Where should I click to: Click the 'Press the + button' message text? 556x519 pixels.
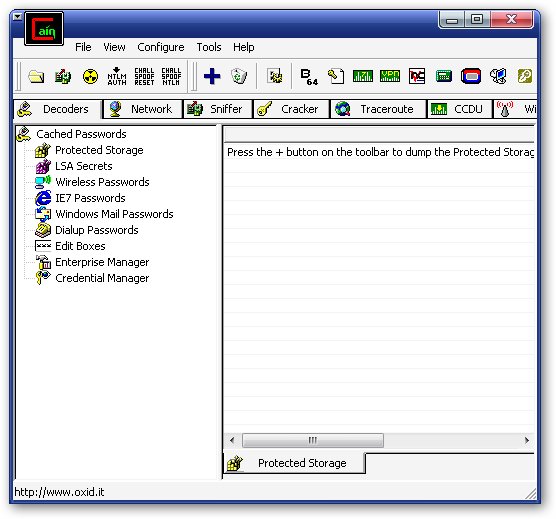tap(380, 152)
